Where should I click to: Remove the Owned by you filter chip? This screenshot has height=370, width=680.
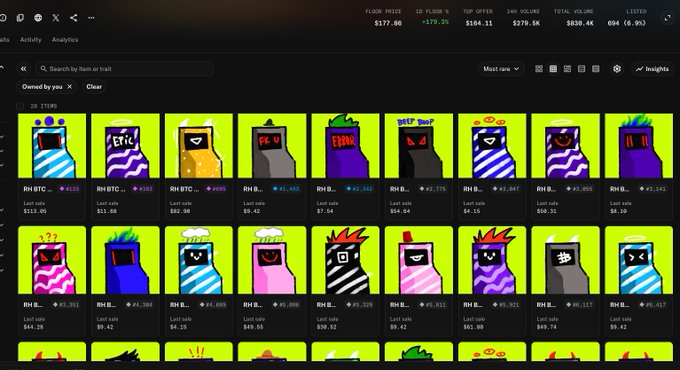pos(69,87)
